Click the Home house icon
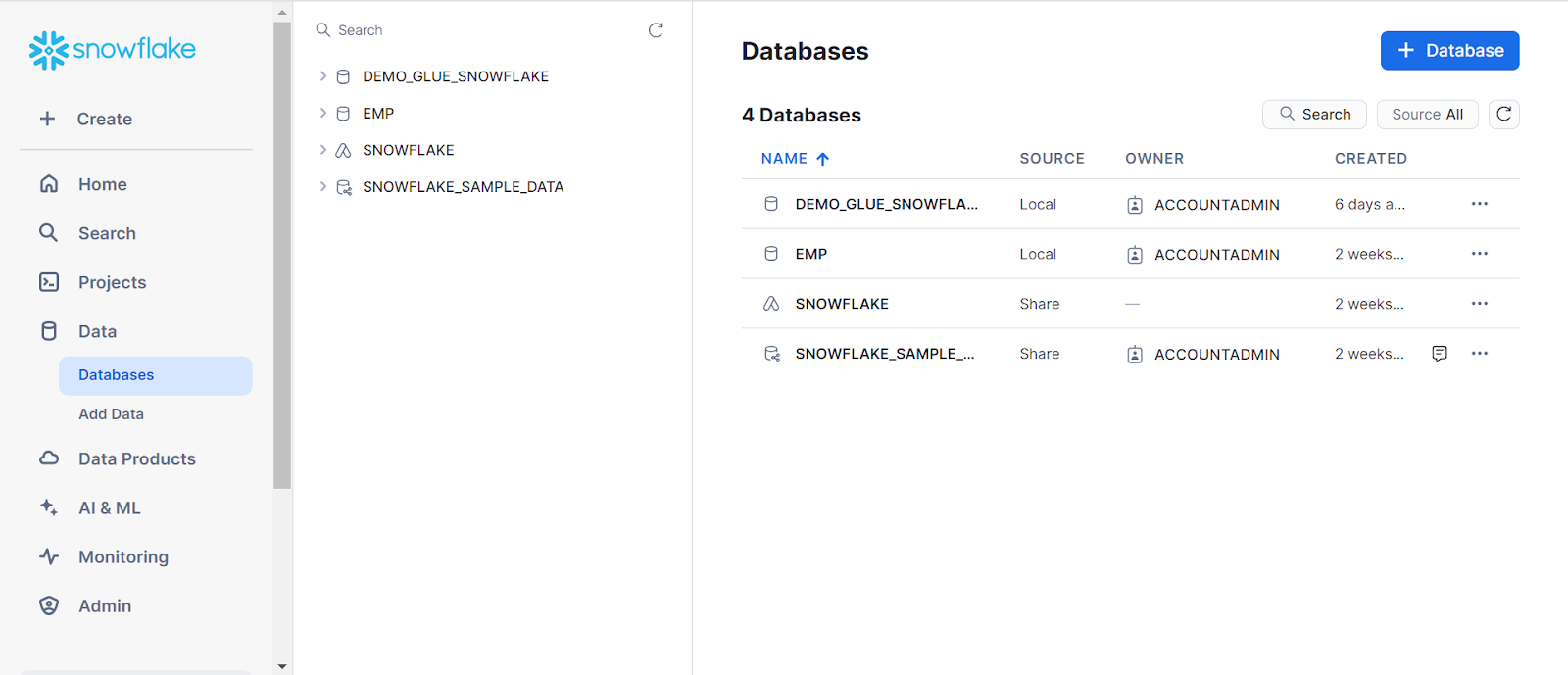Image resolution: width=1568 pixels, height=675 pixels. click(x=49, y=184)
